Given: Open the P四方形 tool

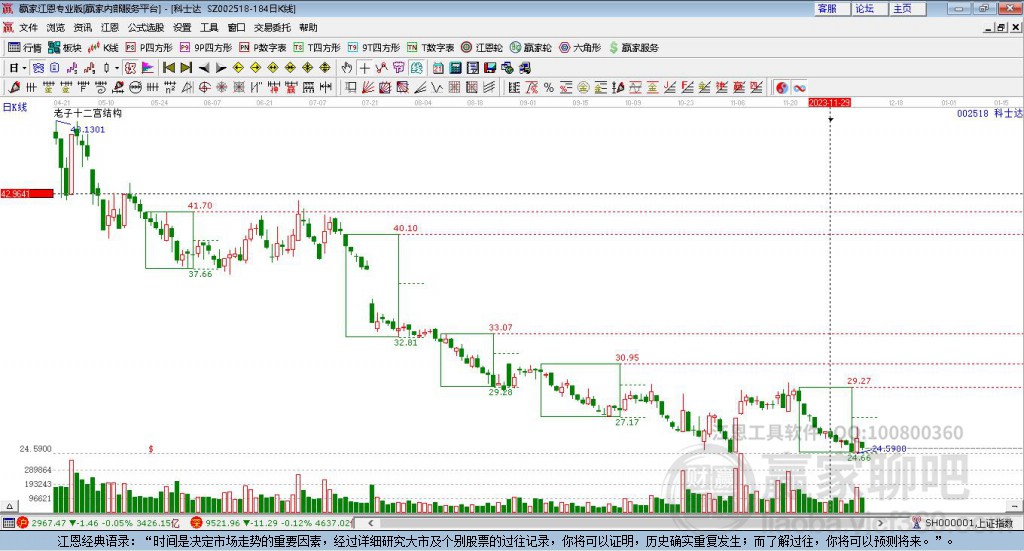Looking at the screenshot, I should pos(149,48).
